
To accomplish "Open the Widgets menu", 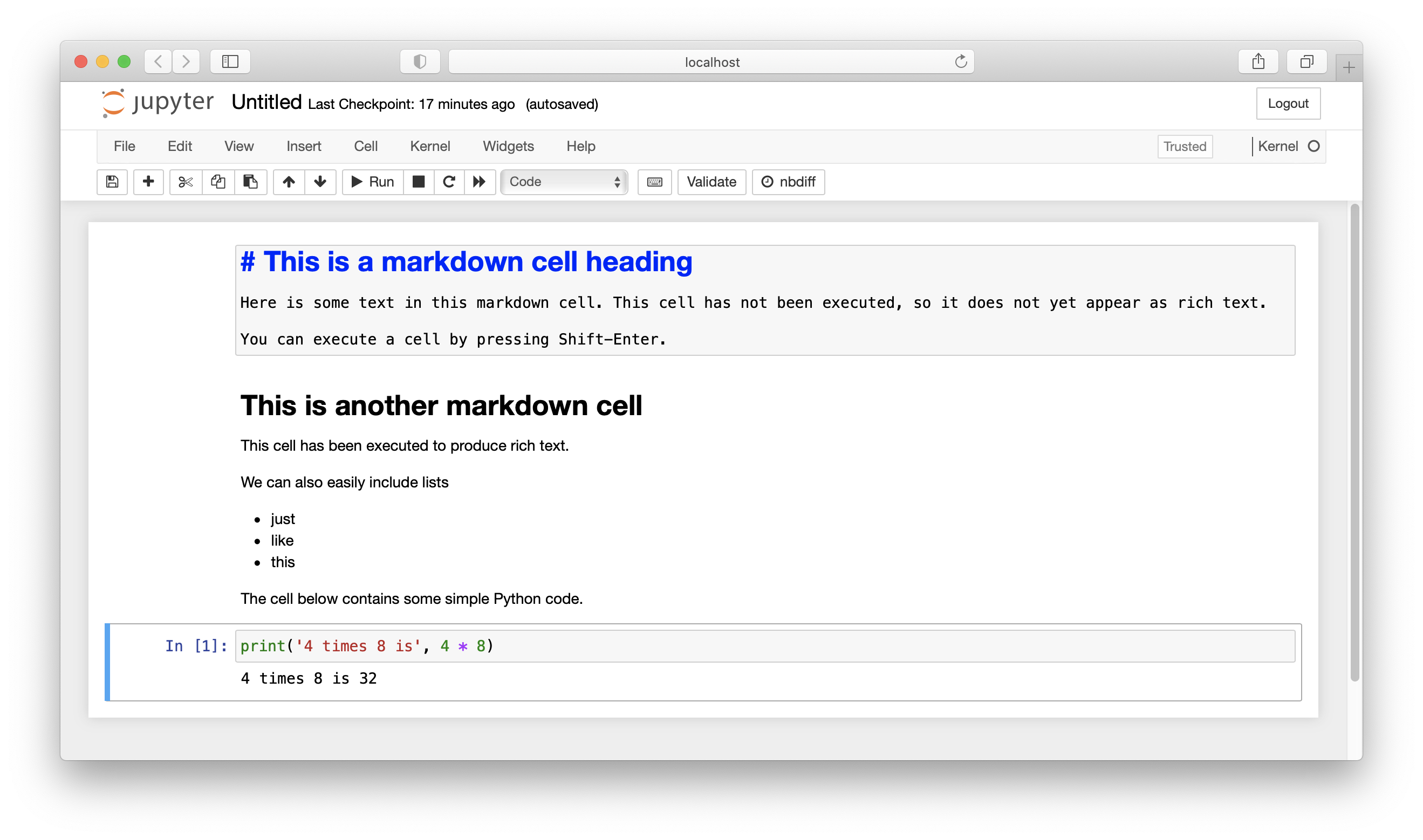I will [508, 146].
